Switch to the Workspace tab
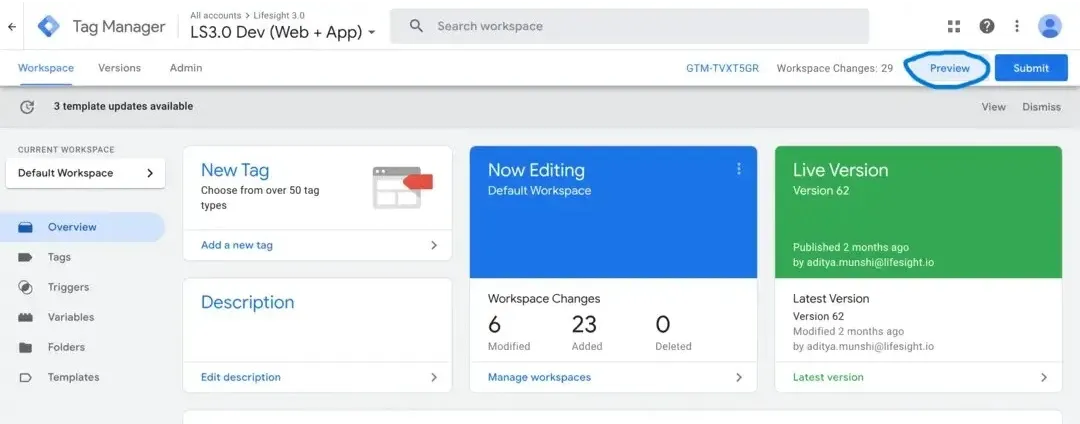The image size is (1080, 424). (x=45, y=68)
